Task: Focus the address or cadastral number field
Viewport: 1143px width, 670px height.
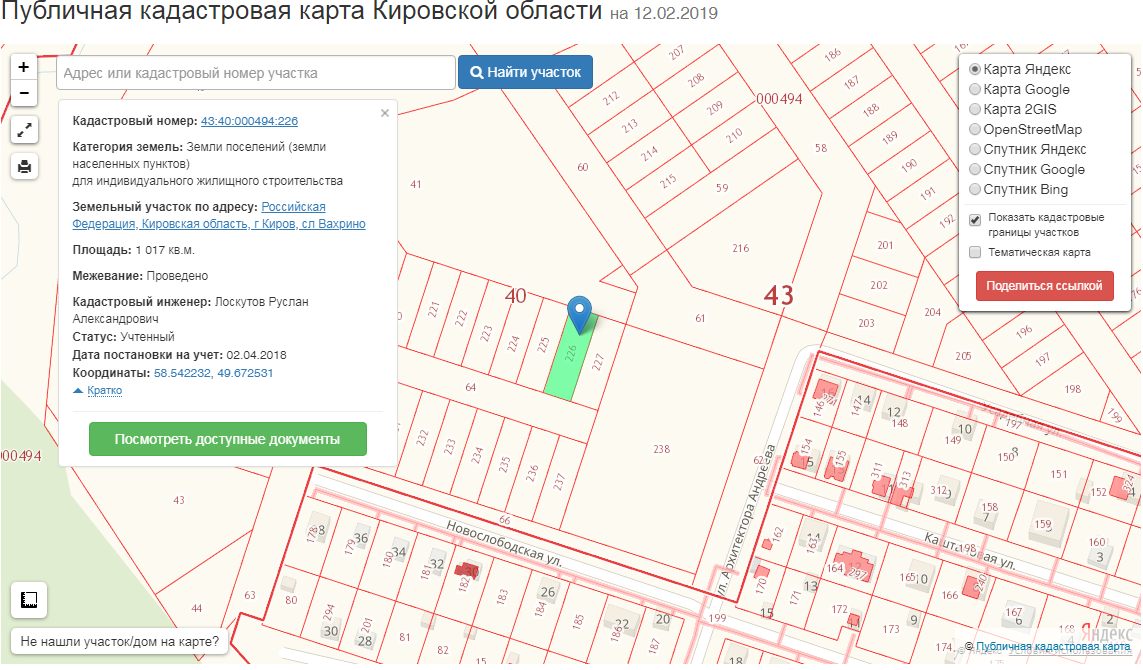Action: pyautogui.click(x=256, y=73)
